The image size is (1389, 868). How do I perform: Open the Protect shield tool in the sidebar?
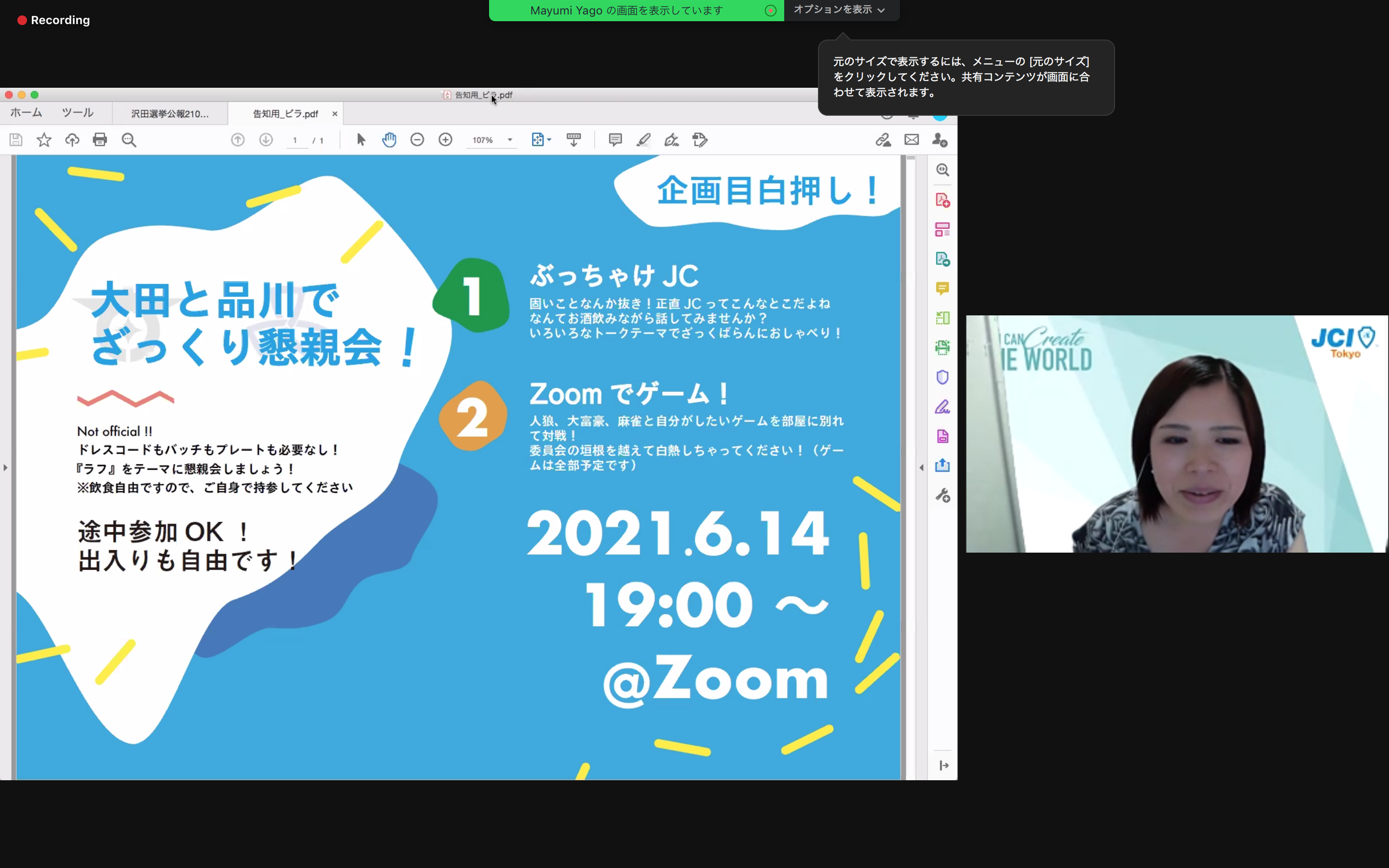click(942, 377)
